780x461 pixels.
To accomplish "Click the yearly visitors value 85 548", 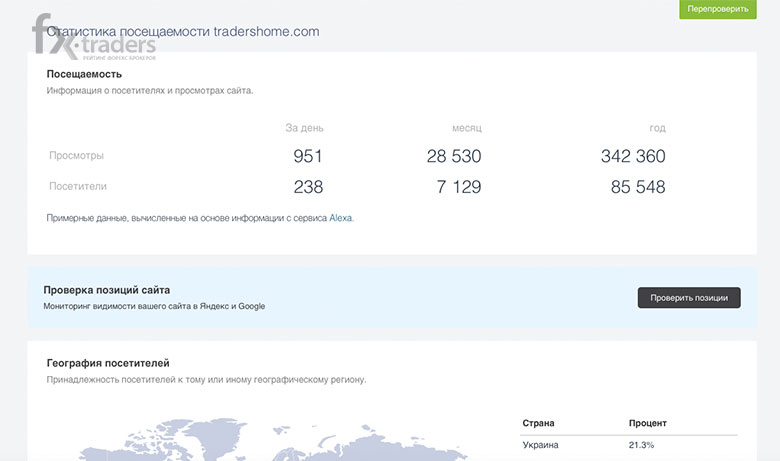I will 638,187.
